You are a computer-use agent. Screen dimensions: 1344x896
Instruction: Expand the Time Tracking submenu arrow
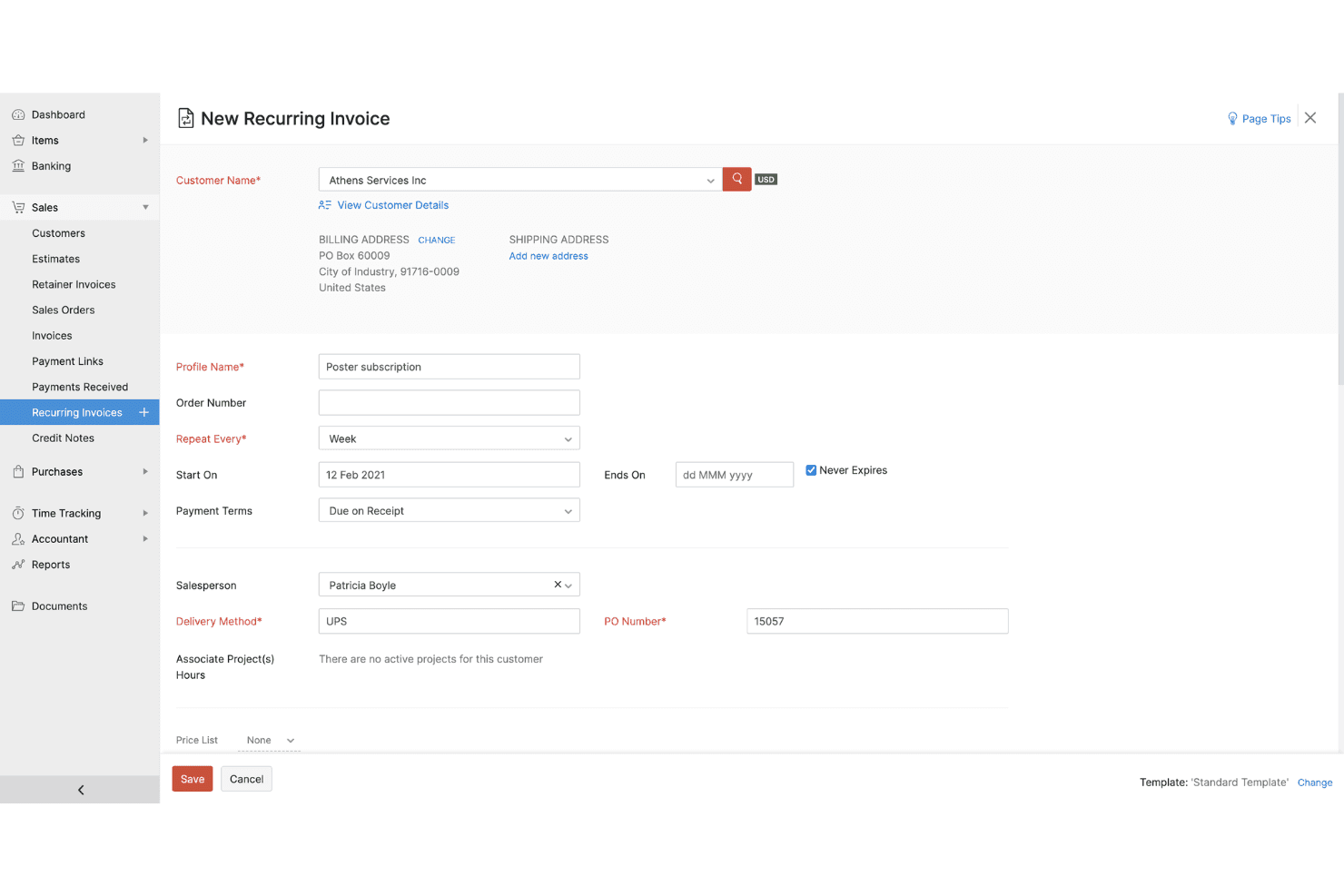tap(145, 514)
